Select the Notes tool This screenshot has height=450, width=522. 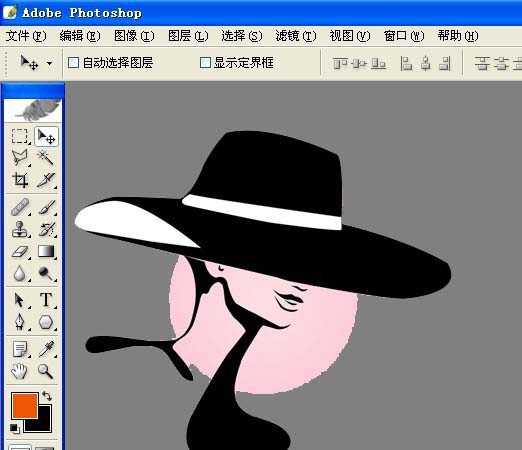19,349
